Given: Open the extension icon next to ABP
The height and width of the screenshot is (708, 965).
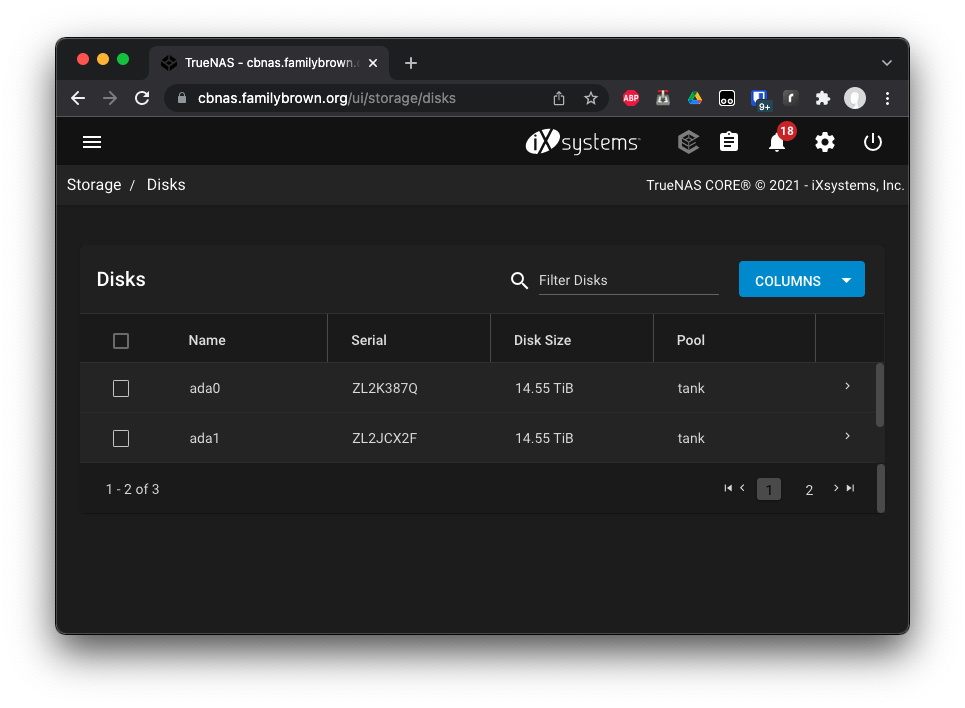Looking at the screenshot, I should click(663, 99).
